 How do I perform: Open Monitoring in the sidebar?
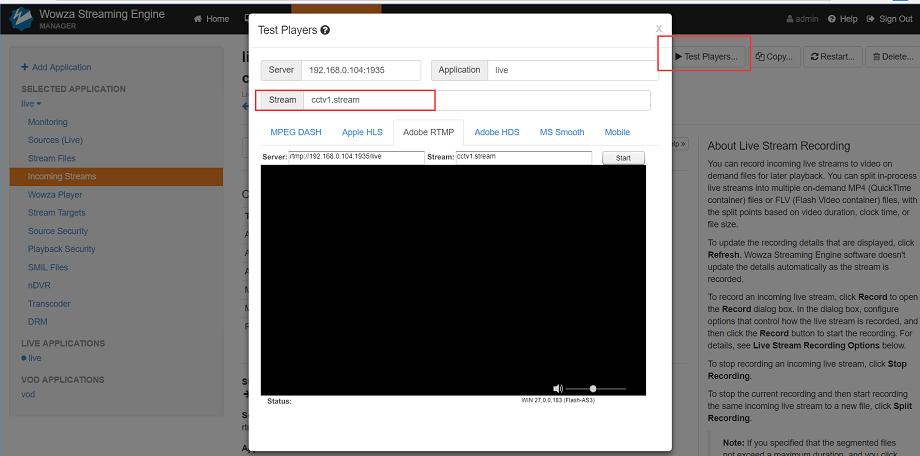48,122
